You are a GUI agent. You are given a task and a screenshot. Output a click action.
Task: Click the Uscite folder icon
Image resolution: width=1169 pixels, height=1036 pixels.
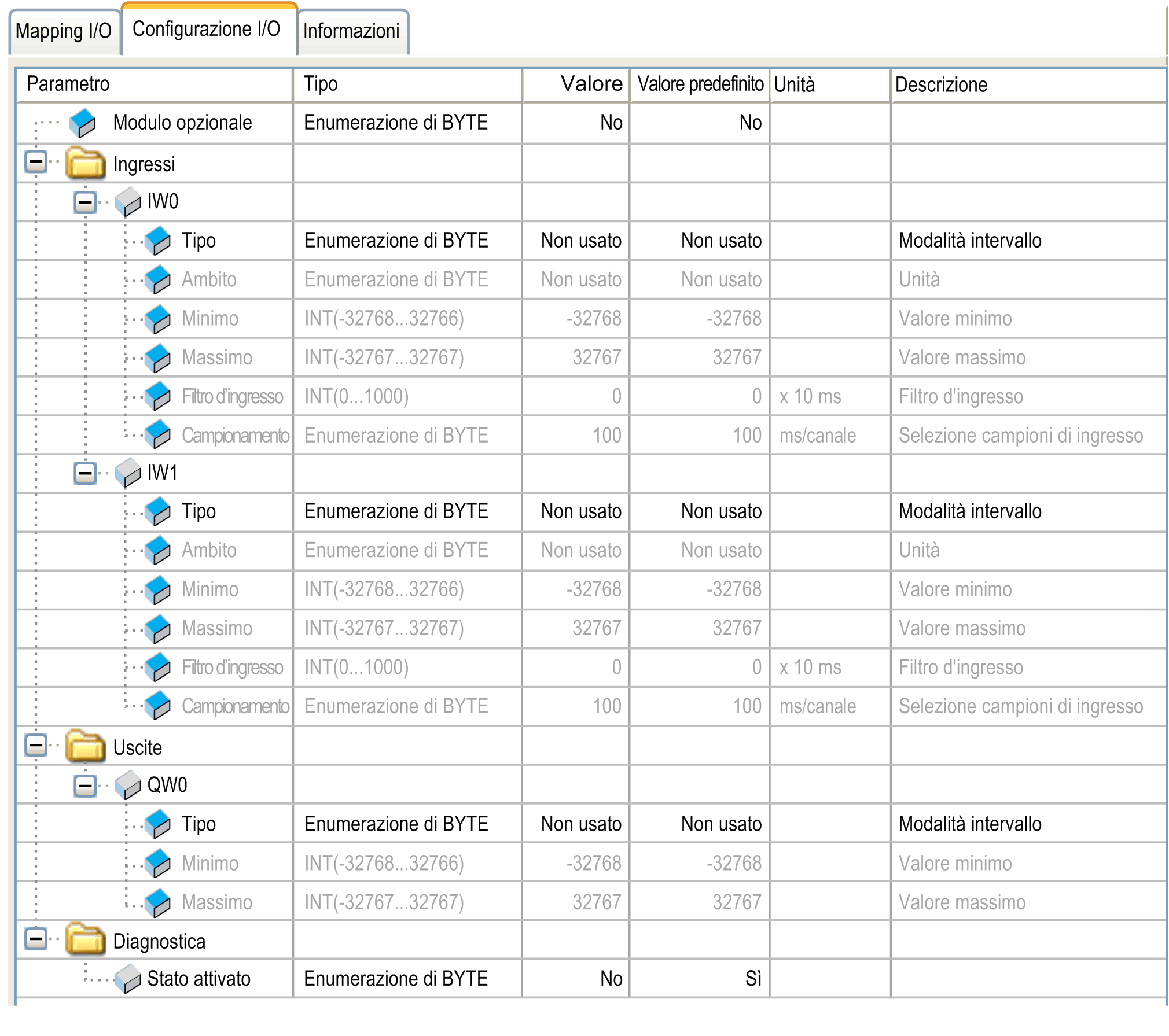pos(85,746)
